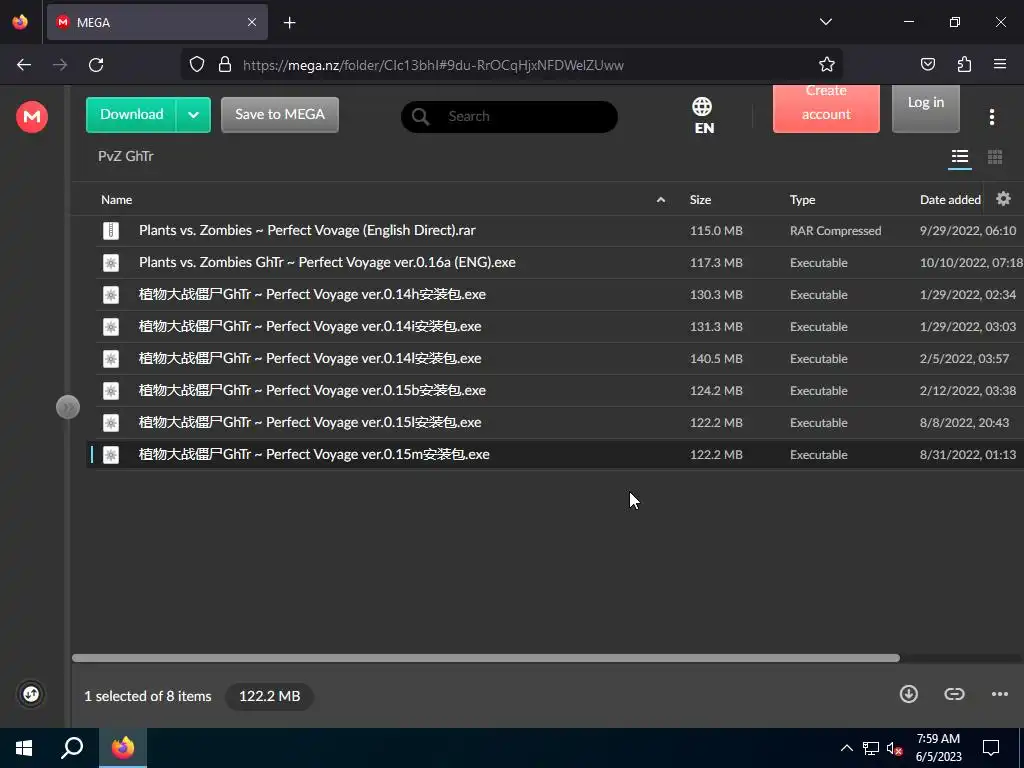This screenshot has width=1024, height=768.
Task: Sort by Name column header
Action: tap(116, 200)
